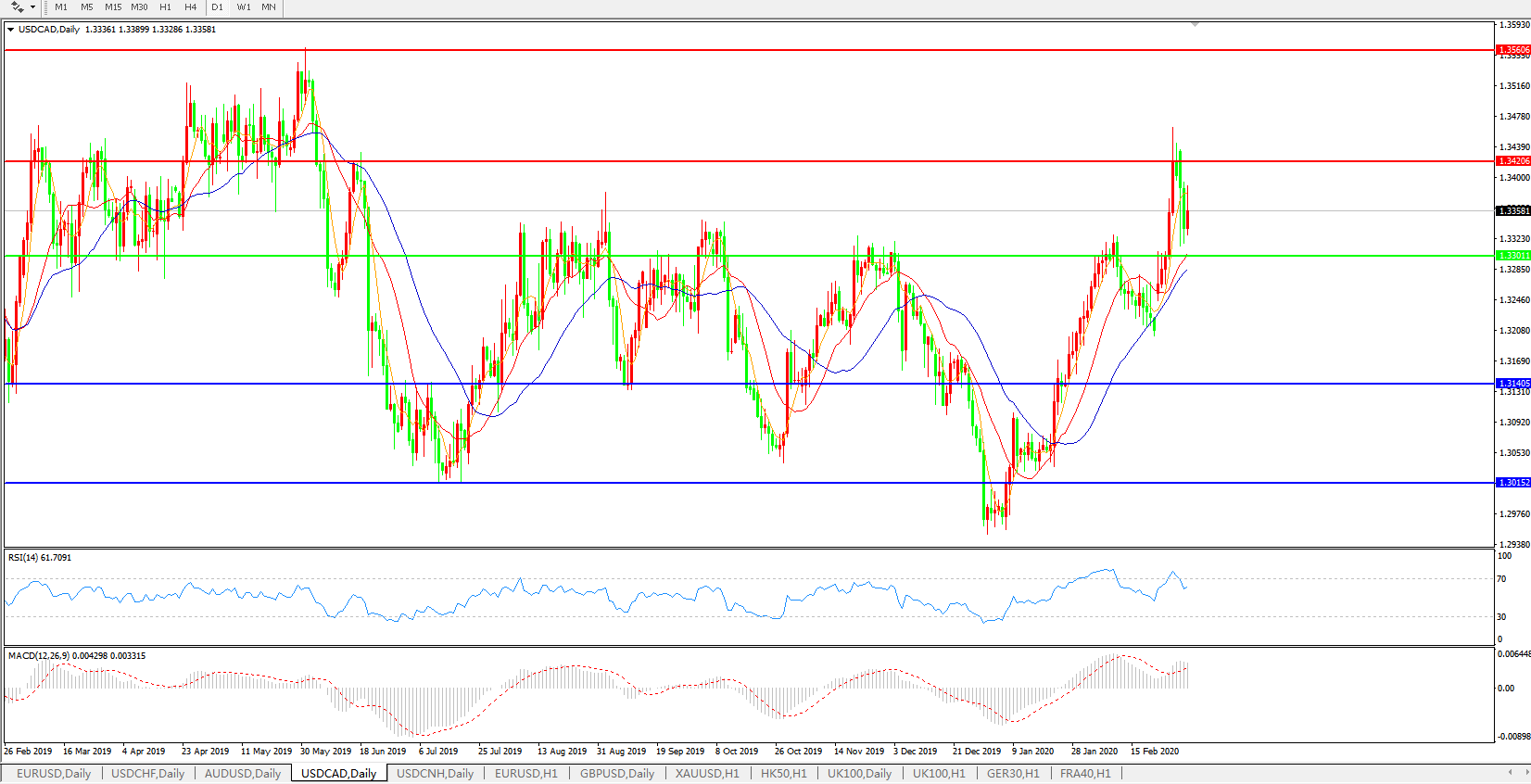Select the blue 1.30152 level label
The image size is (1531, 784).
tap(1513, 483)
